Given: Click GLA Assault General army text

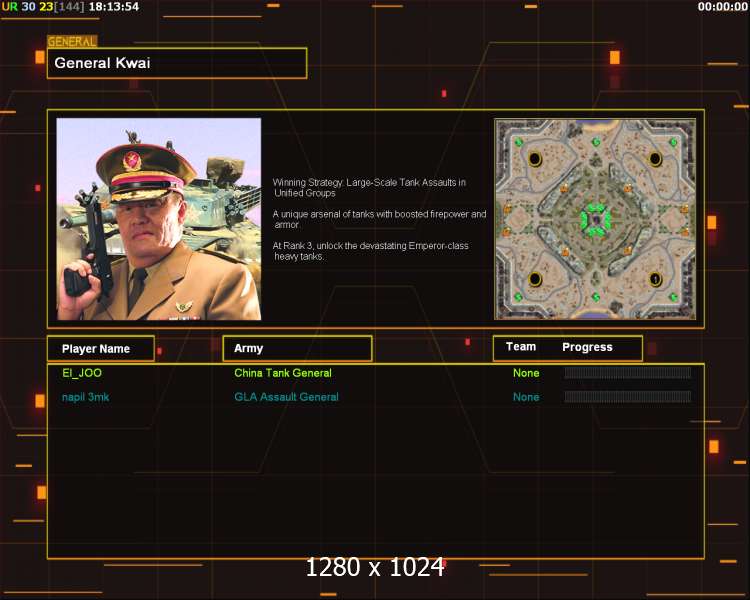Looking at the screenshot, I should point(287,397).
